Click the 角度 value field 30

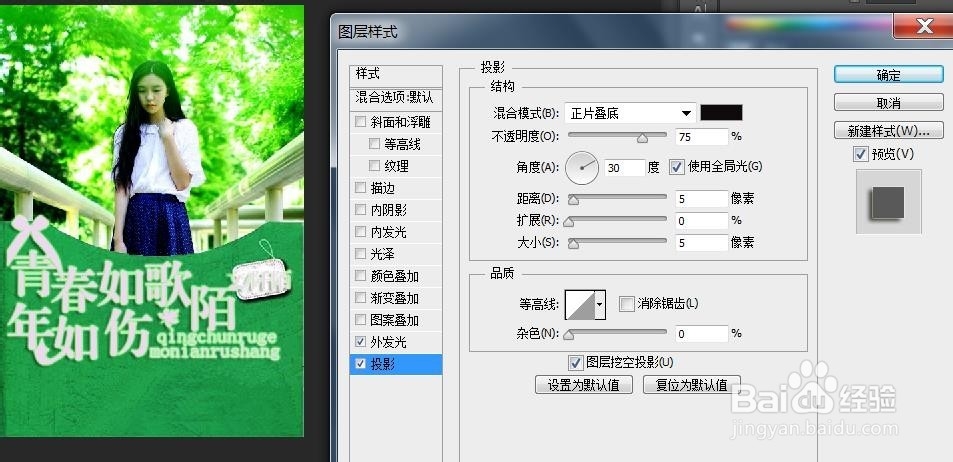coord(624,168)
